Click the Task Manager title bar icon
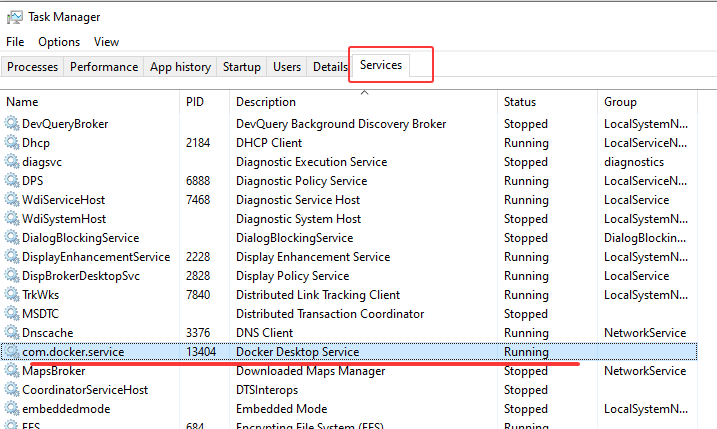 click(15, 17)
